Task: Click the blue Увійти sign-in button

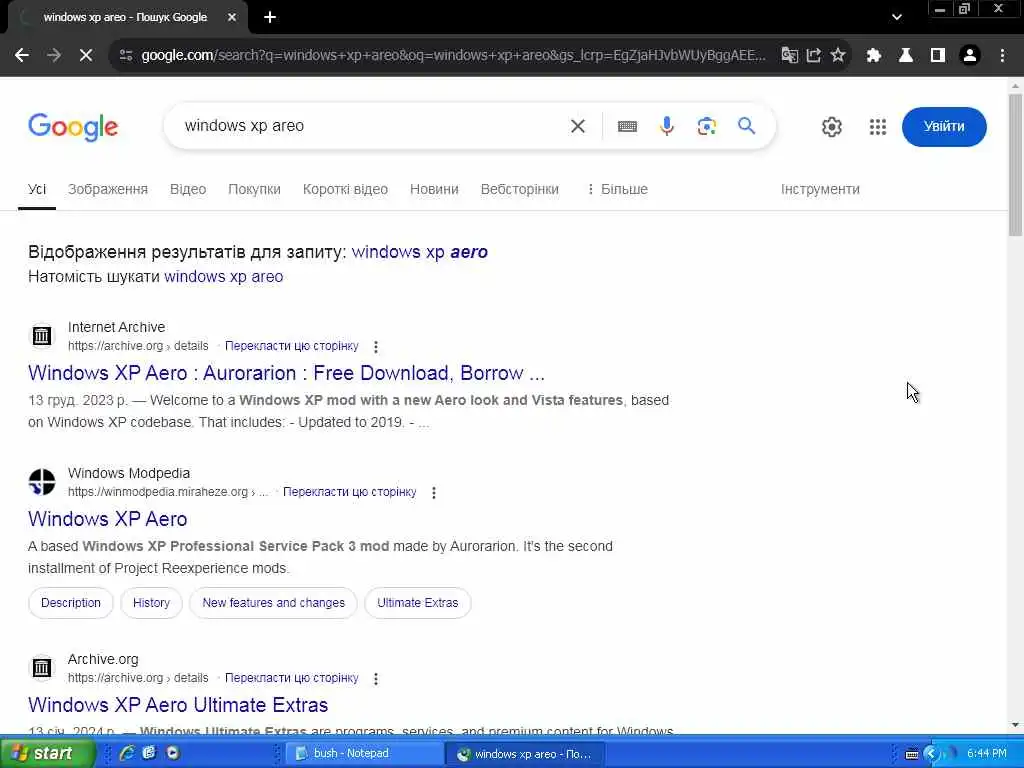Action: pyautogui.click(x=944, y=127)
